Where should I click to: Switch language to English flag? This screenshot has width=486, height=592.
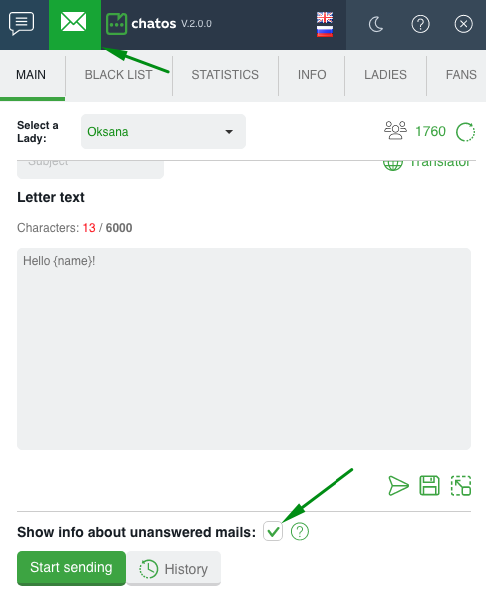click(325, 17)
